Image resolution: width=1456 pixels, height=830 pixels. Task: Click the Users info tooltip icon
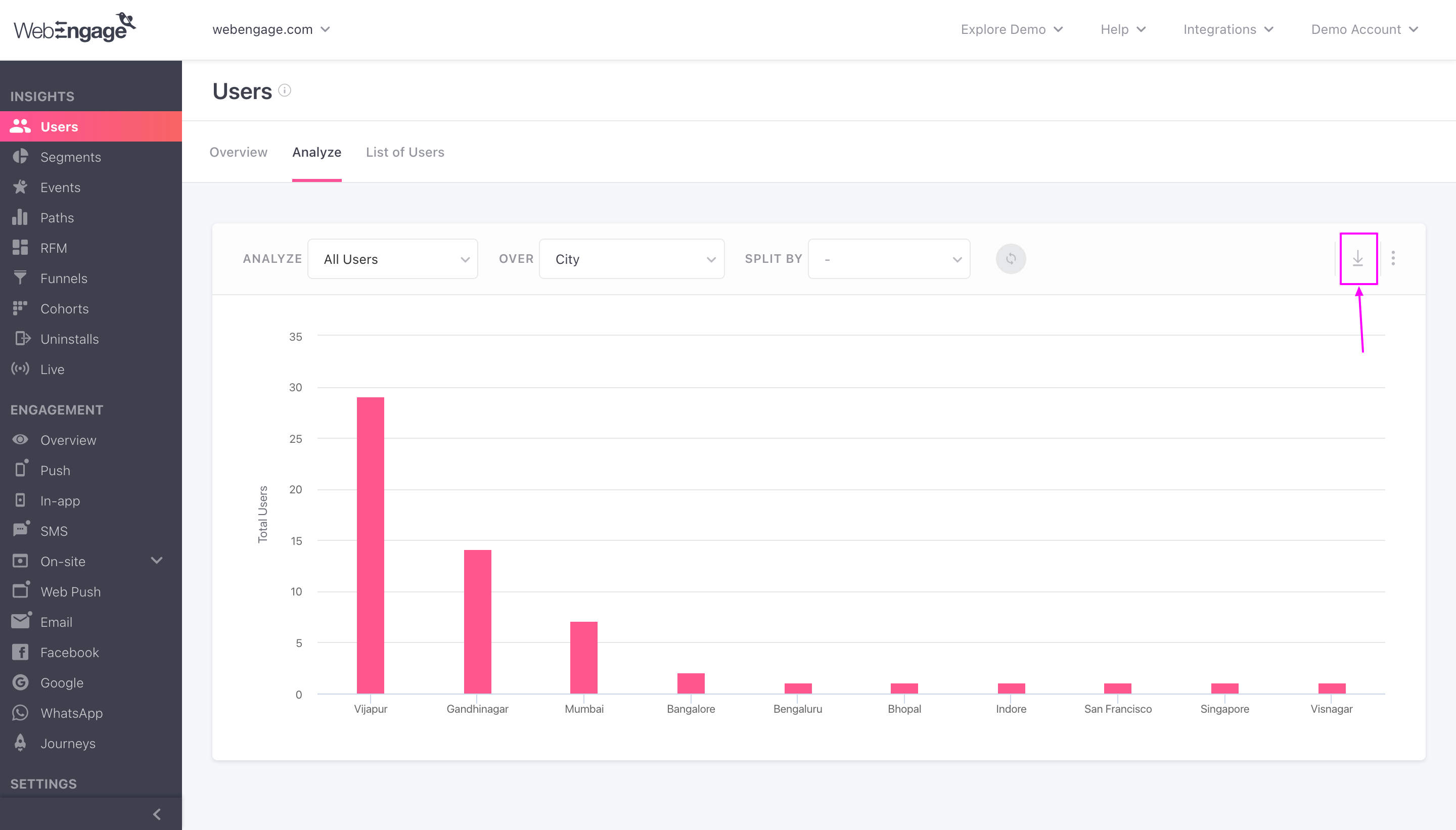pyautogui.click(x=284, y=90)
